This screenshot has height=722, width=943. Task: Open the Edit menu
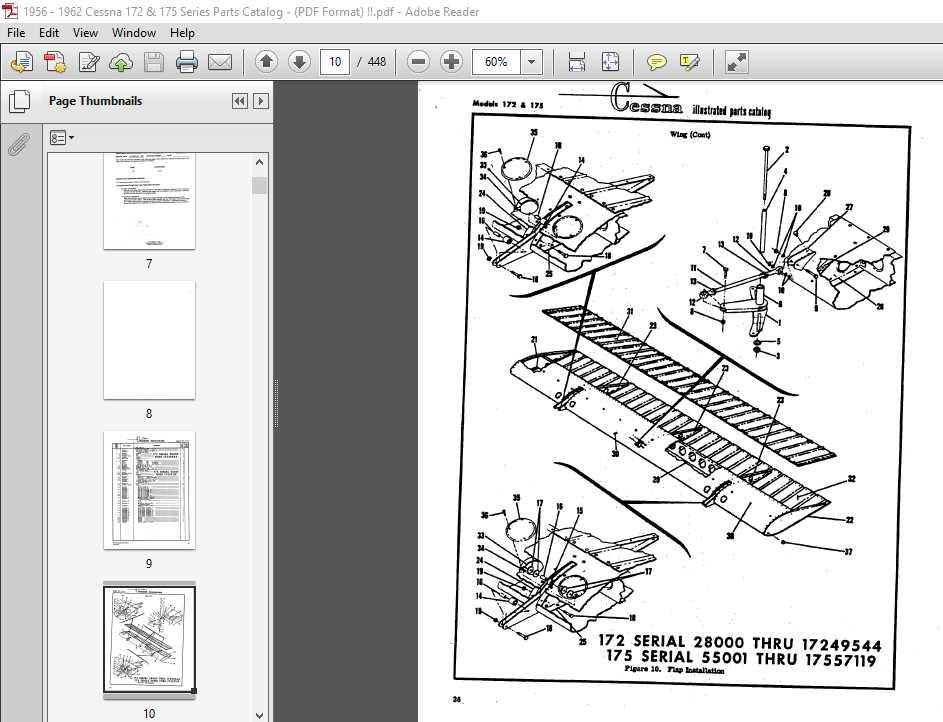(x=49, y=32)
